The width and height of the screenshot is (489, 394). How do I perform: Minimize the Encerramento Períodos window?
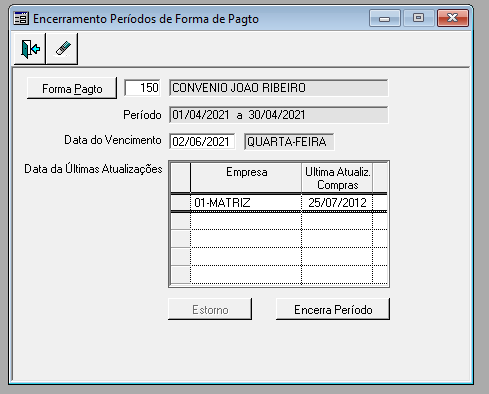tap(385, 18)
